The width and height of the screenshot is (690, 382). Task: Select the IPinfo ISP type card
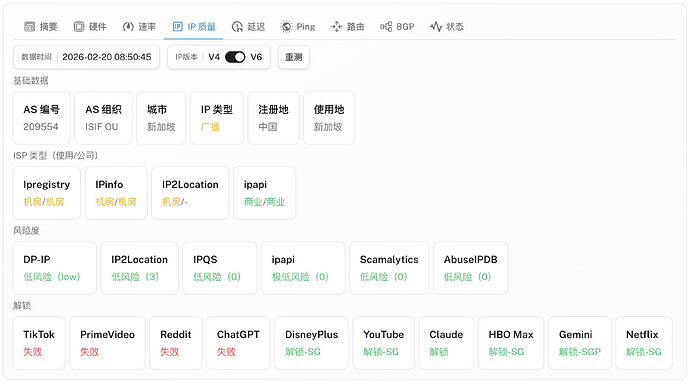(x=116, y=193)
